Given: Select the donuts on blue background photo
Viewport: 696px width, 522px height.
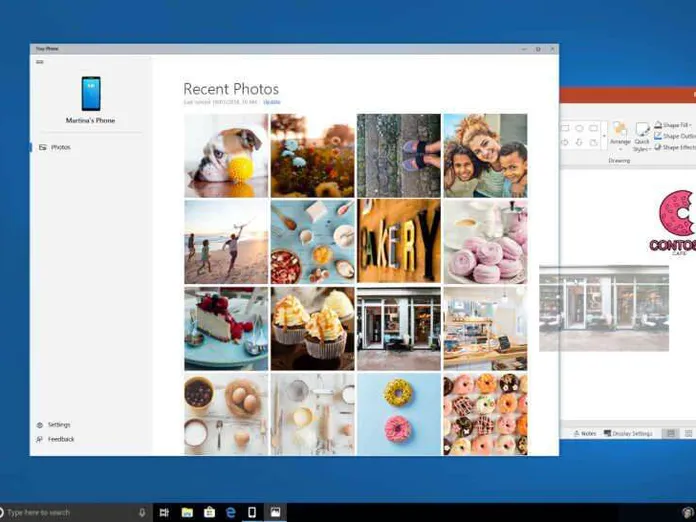Looking at the screenshot, I should pyautogui.click(x=398, y=414).
